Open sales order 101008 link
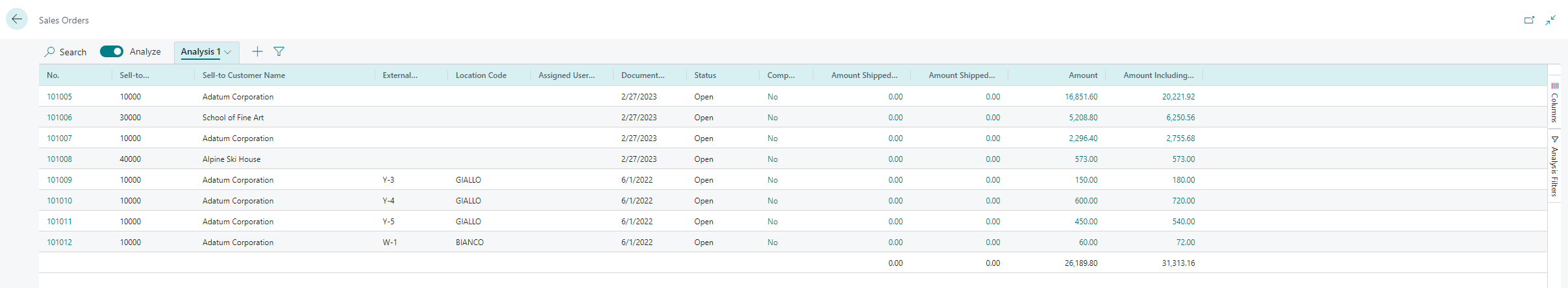This screenshot has height=288, width=1568. (59, 159)
